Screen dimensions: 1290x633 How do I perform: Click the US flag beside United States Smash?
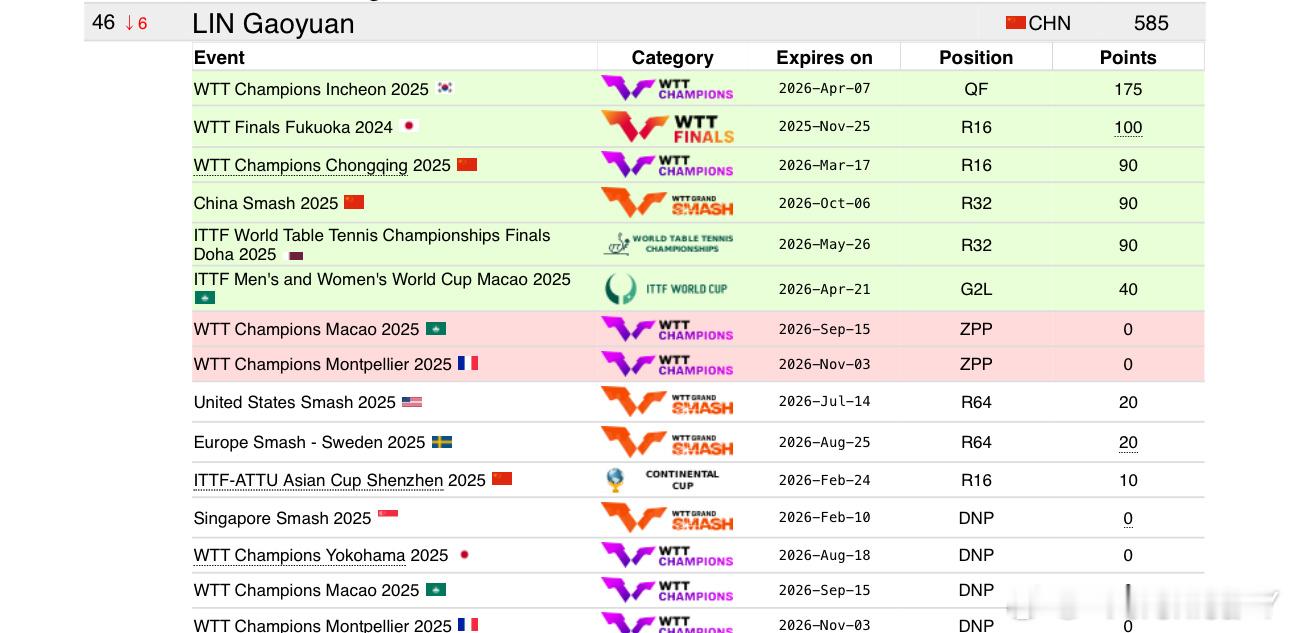click(412, 402)
